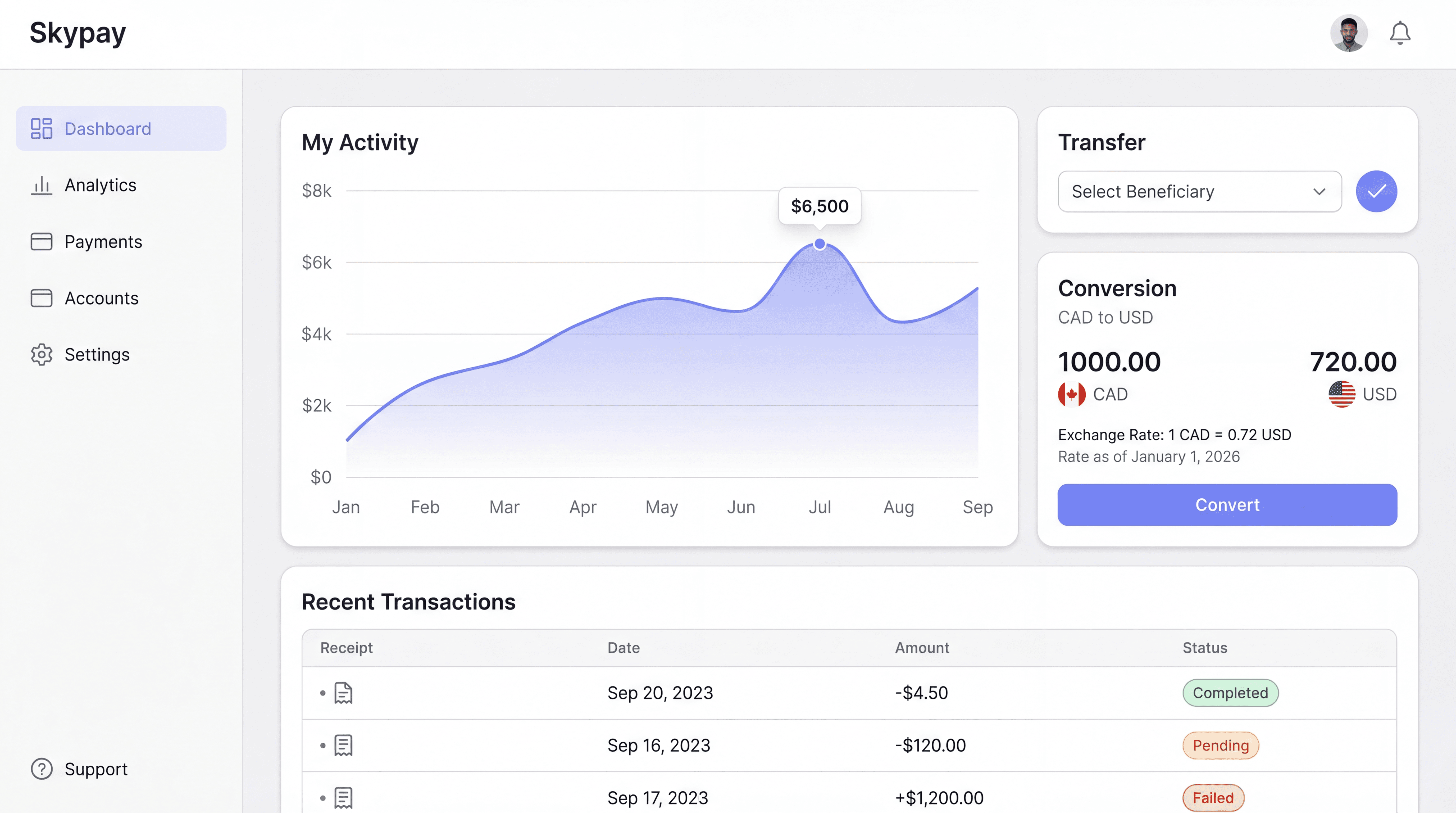
Task: Click the Analytics bar chart icon
Action: coord(41,185)
